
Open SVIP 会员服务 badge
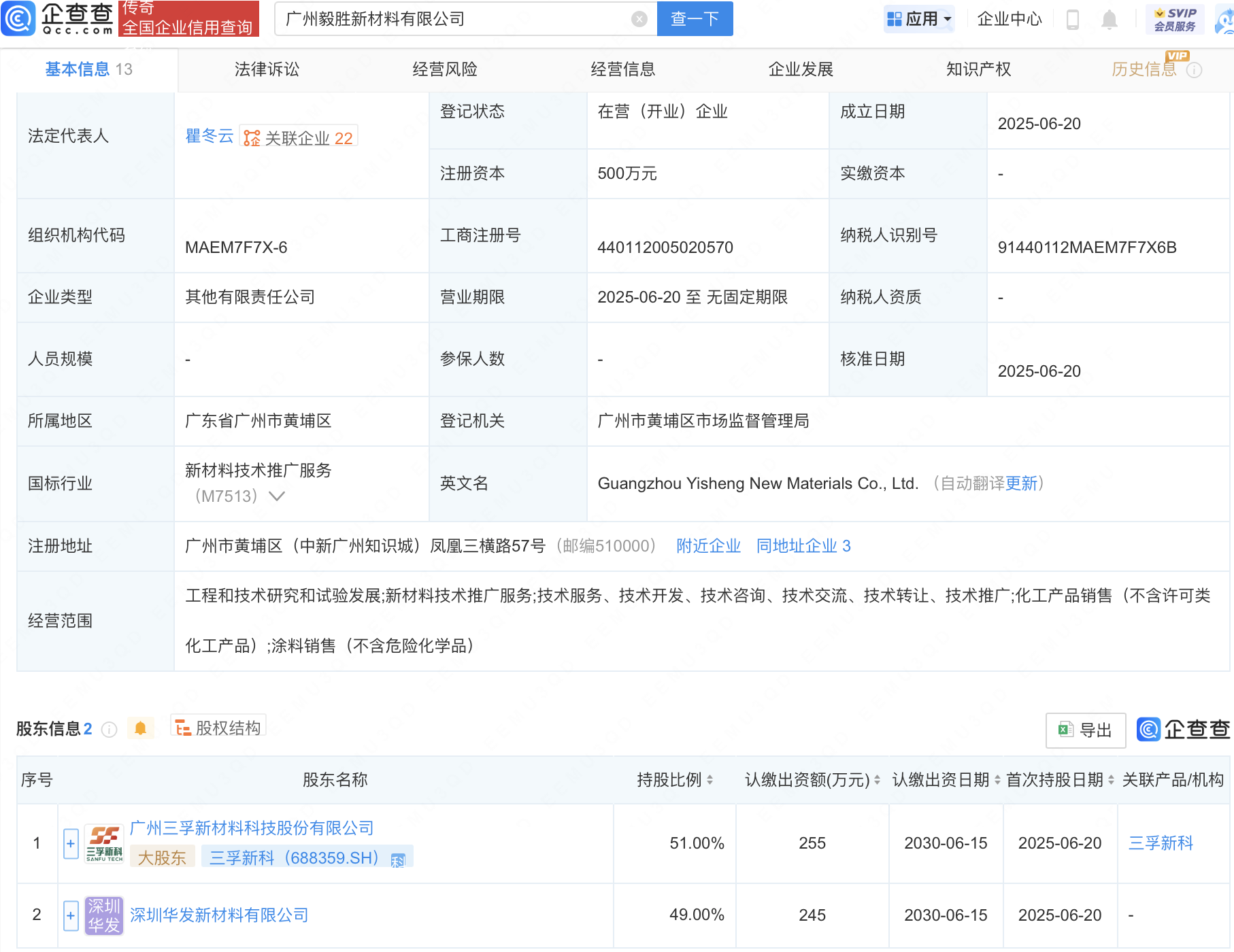1175,19
